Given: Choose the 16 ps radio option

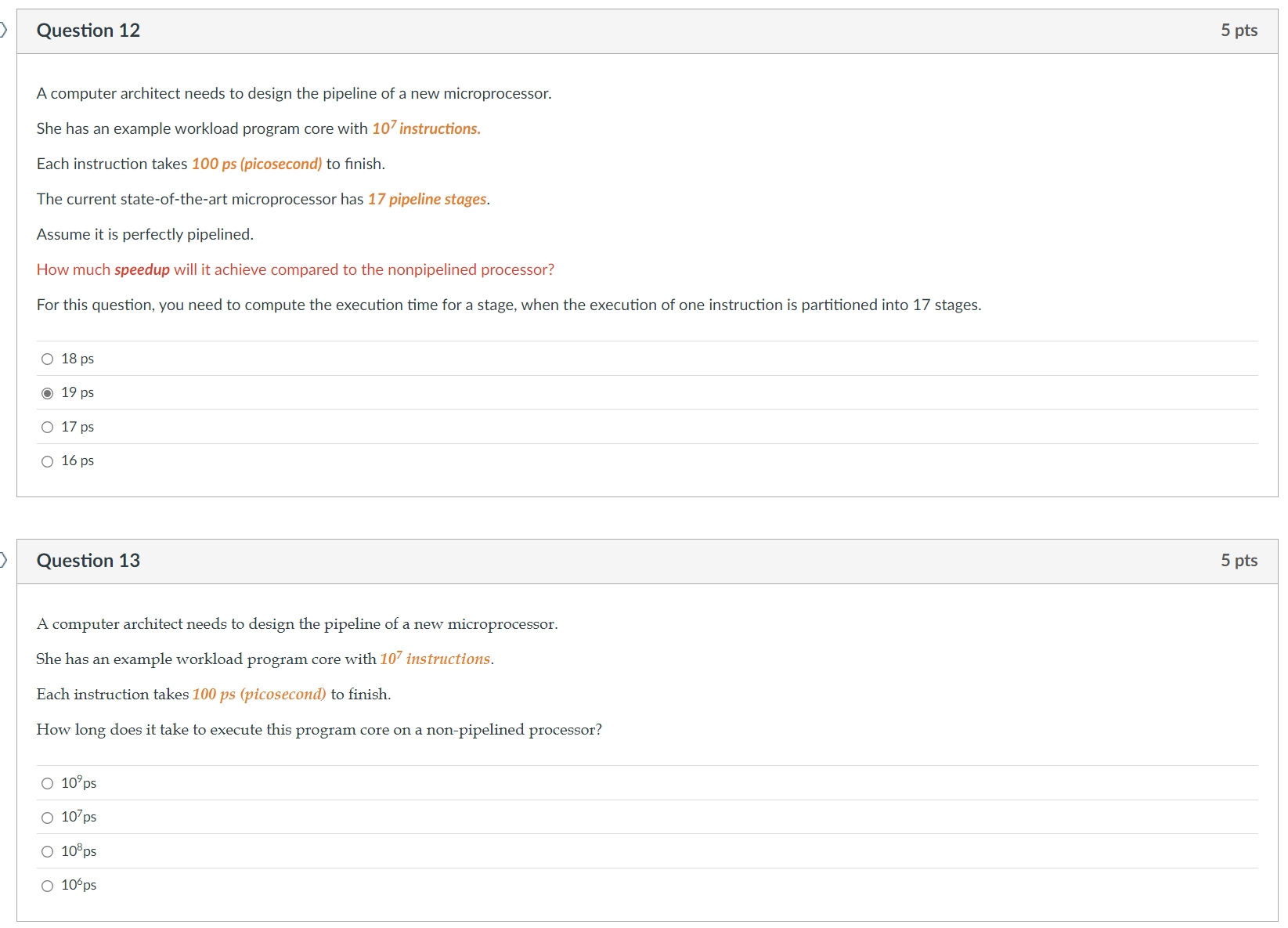Looking at the screenshot, I should coord(48,461).
